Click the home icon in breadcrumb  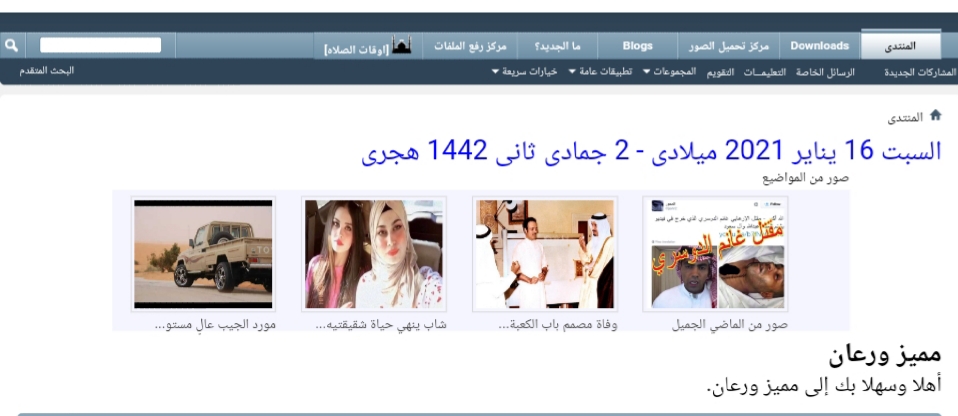coord(936,115)
